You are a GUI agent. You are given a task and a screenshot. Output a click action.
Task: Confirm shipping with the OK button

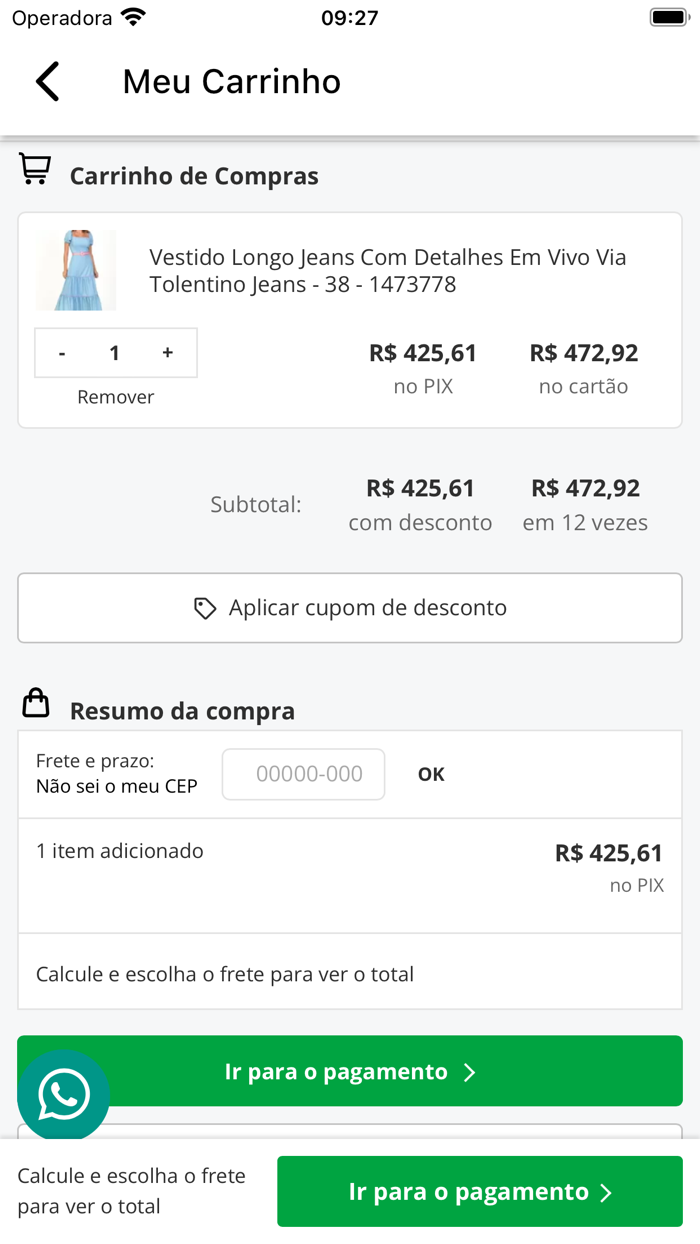[431, 773]
